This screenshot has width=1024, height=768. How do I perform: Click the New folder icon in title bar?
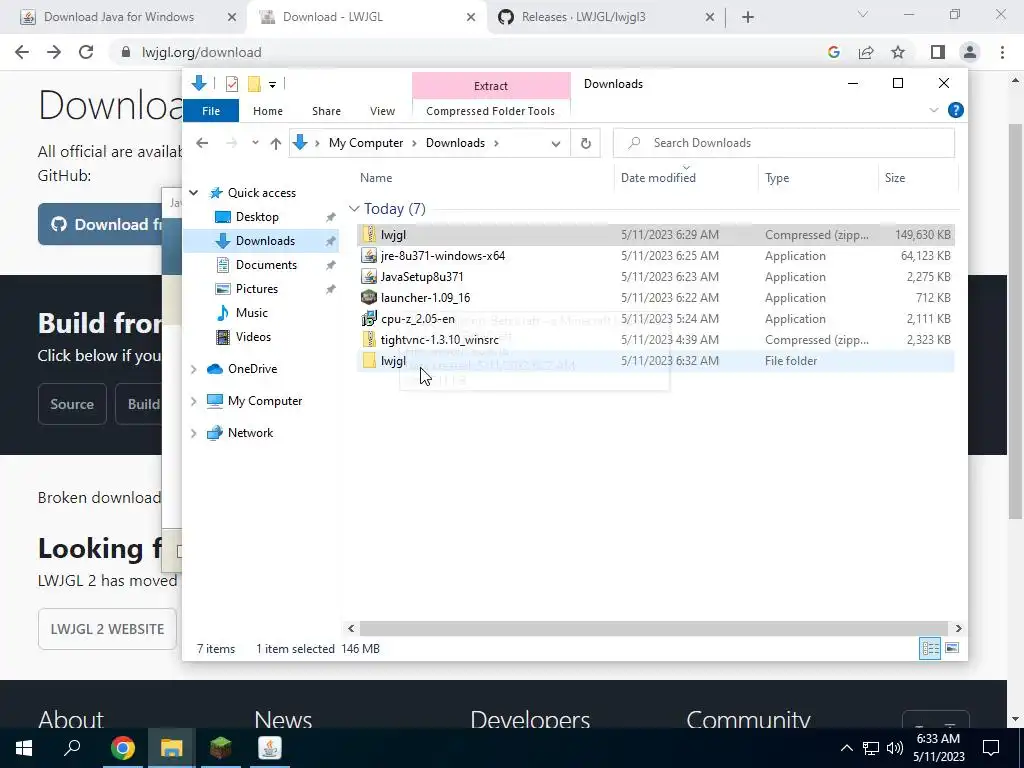click(254, 84)
